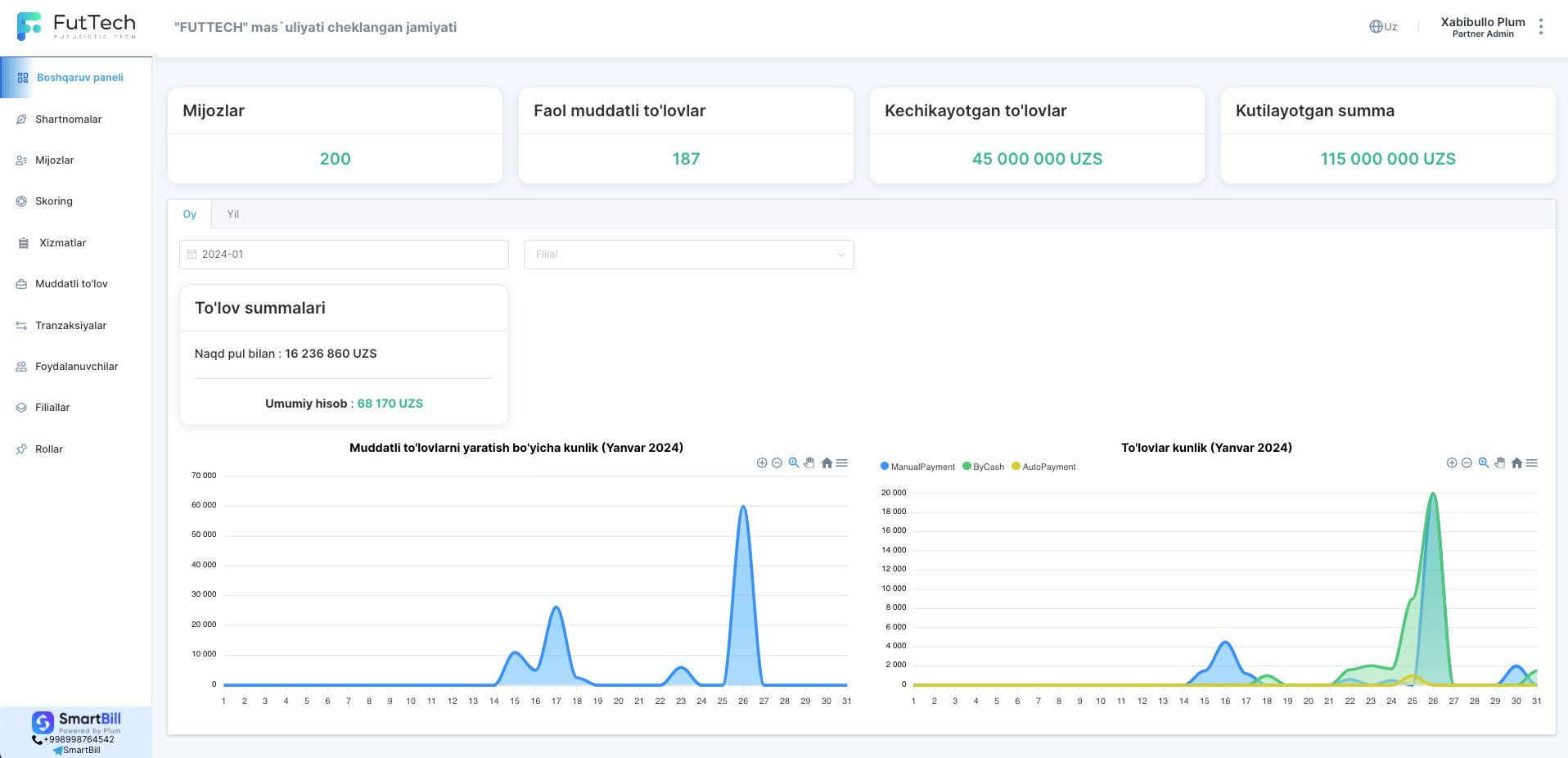Screen dimensions: 1568x758
Task: Click the Mijozlar sidebar icon
Action: point(21,160)
